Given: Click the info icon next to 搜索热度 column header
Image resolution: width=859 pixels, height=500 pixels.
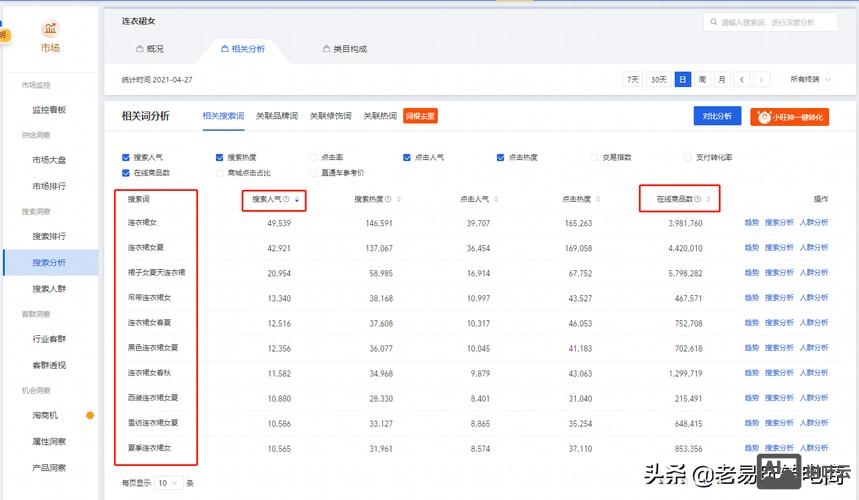Looking at the screenshot, I should pyautogui.click(x=388, y=199).
